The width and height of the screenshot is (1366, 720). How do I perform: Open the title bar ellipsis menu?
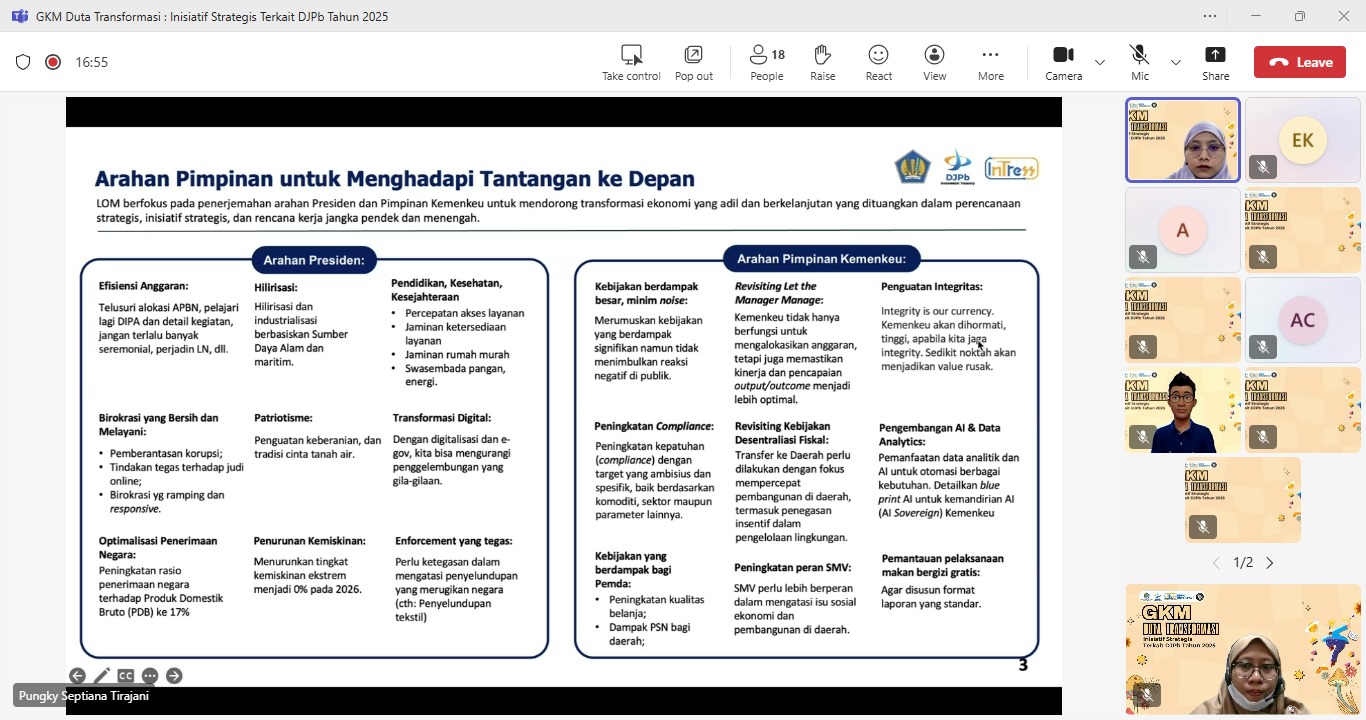[x=1210, y=16]
